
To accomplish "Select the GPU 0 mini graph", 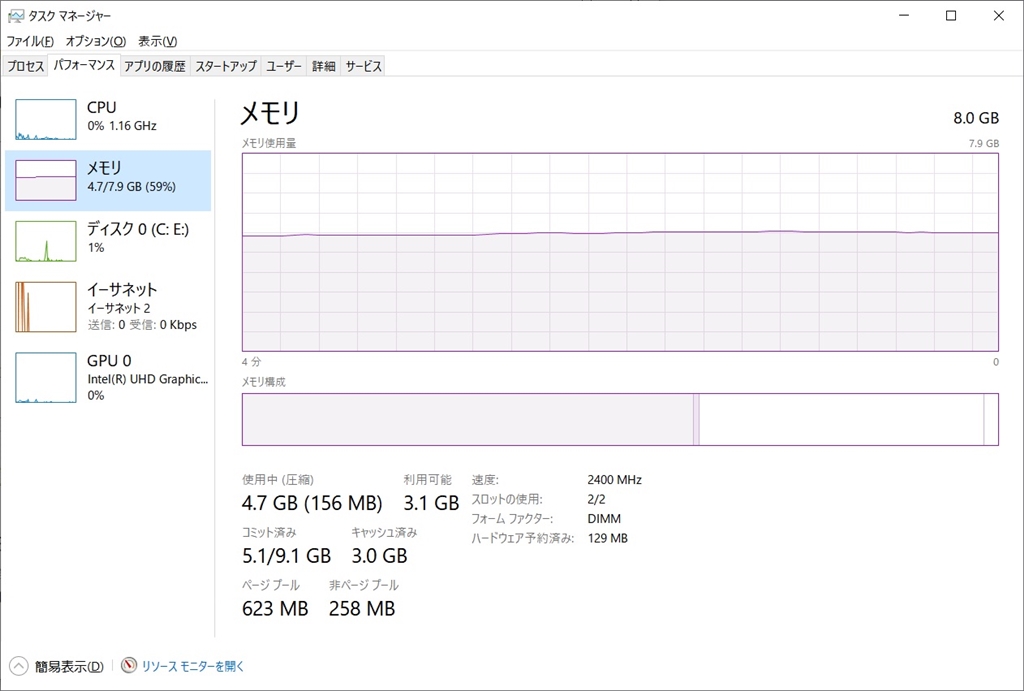I will tap(46, 377).
